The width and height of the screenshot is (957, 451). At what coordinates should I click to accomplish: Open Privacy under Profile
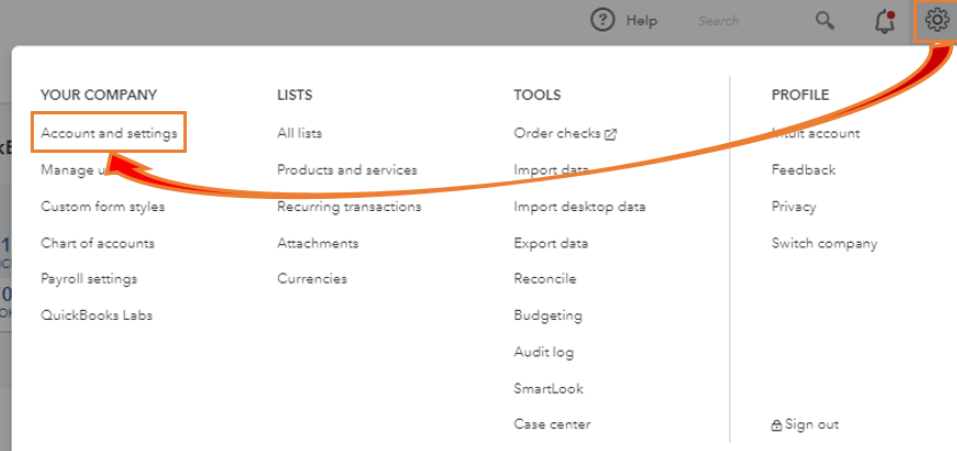(x=793, y=206)
